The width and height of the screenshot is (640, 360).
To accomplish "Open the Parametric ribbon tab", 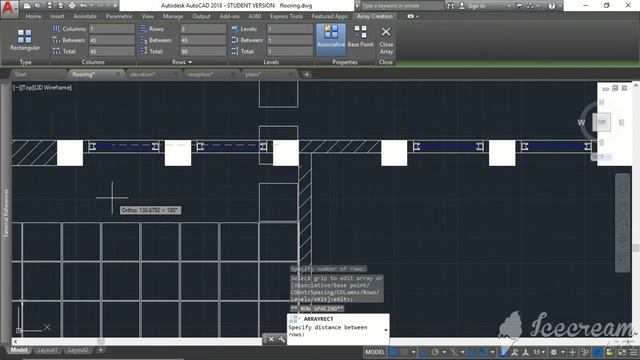I will (119, 16).
